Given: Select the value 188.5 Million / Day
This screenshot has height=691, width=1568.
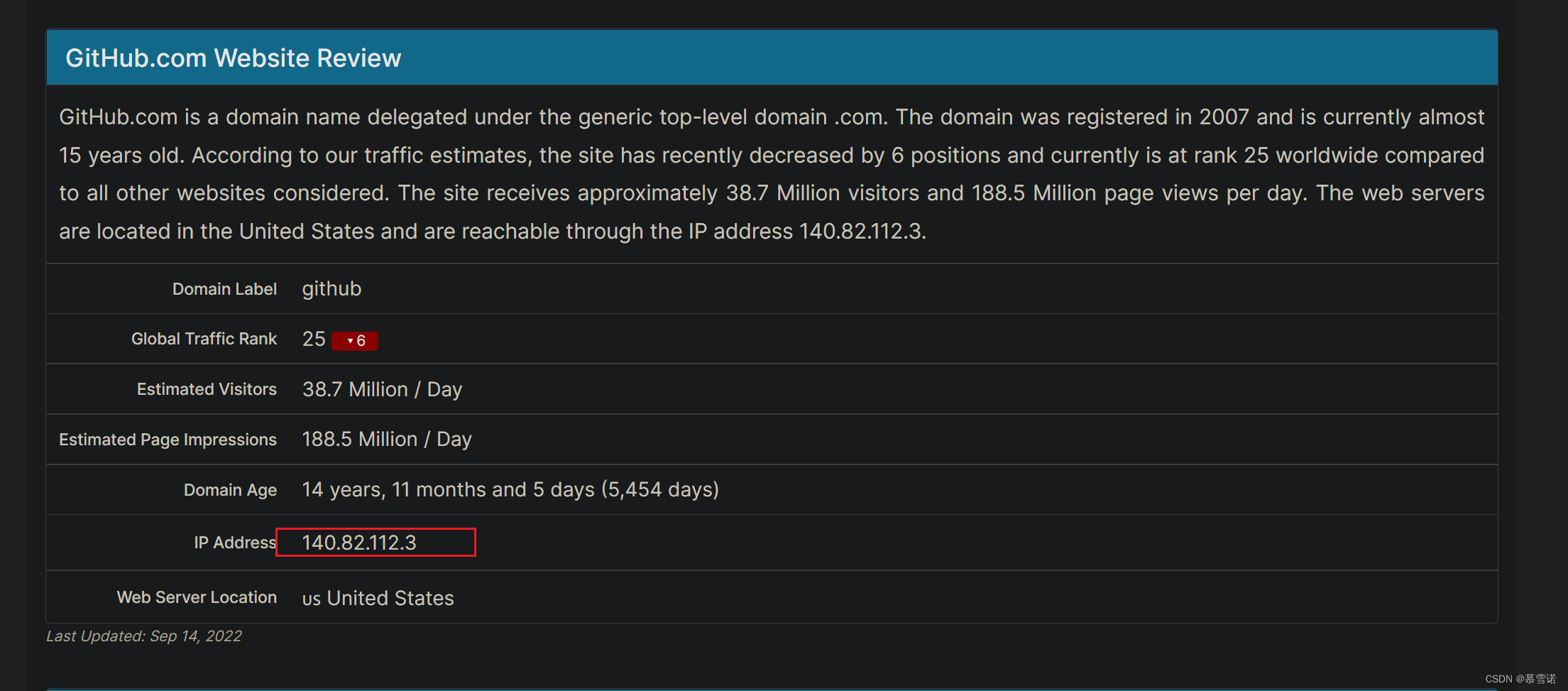Looking at the screenshot, I should [x=387, y=440].
